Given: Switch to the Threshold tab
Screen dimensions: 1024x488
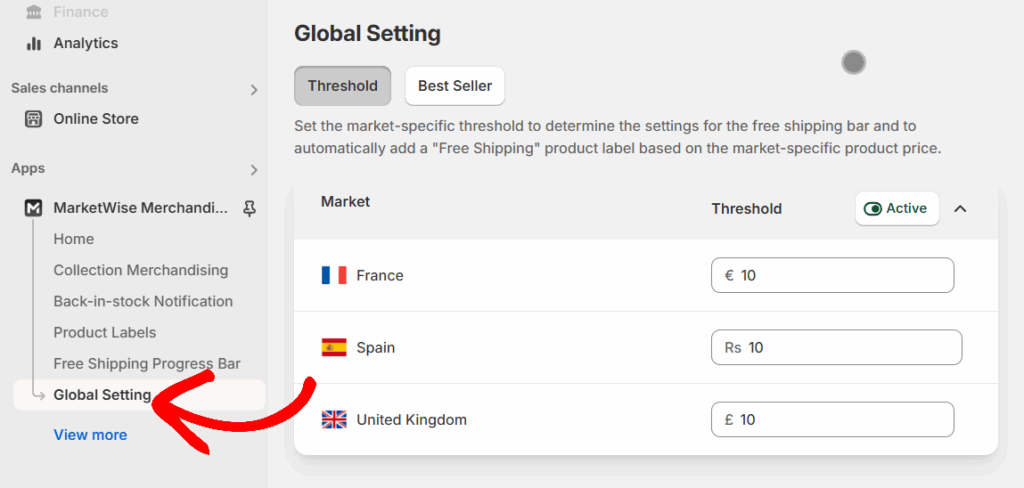Looking at the screenshot, I should point(342,86).
